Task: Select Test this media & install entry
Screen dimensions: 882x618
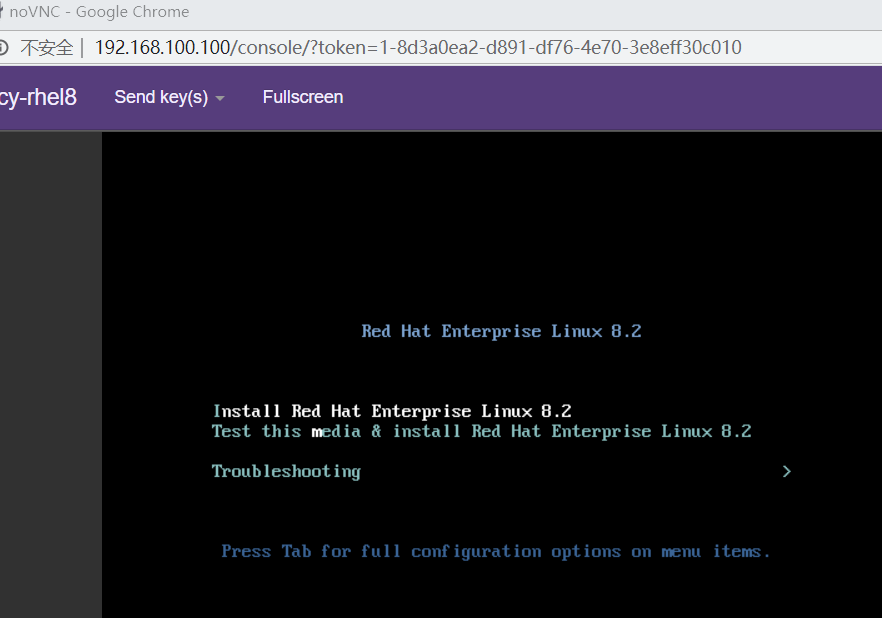Action: point(482,431)
